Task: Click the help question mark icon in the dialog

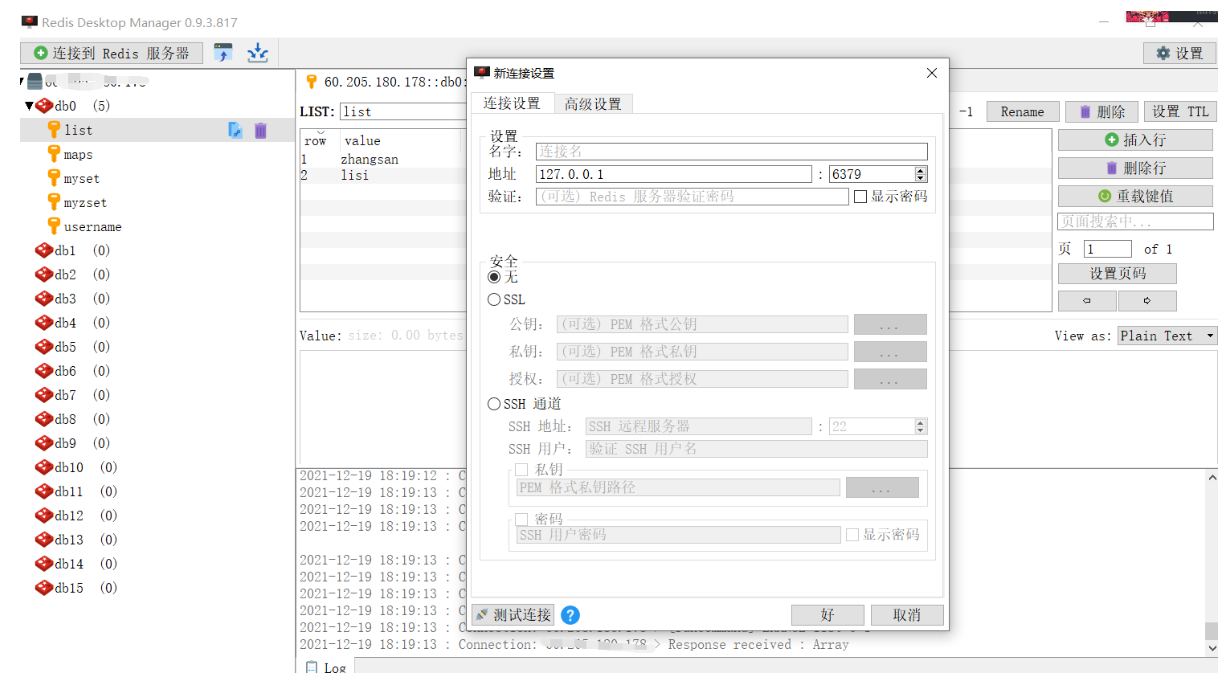Action: coord(570,616)
